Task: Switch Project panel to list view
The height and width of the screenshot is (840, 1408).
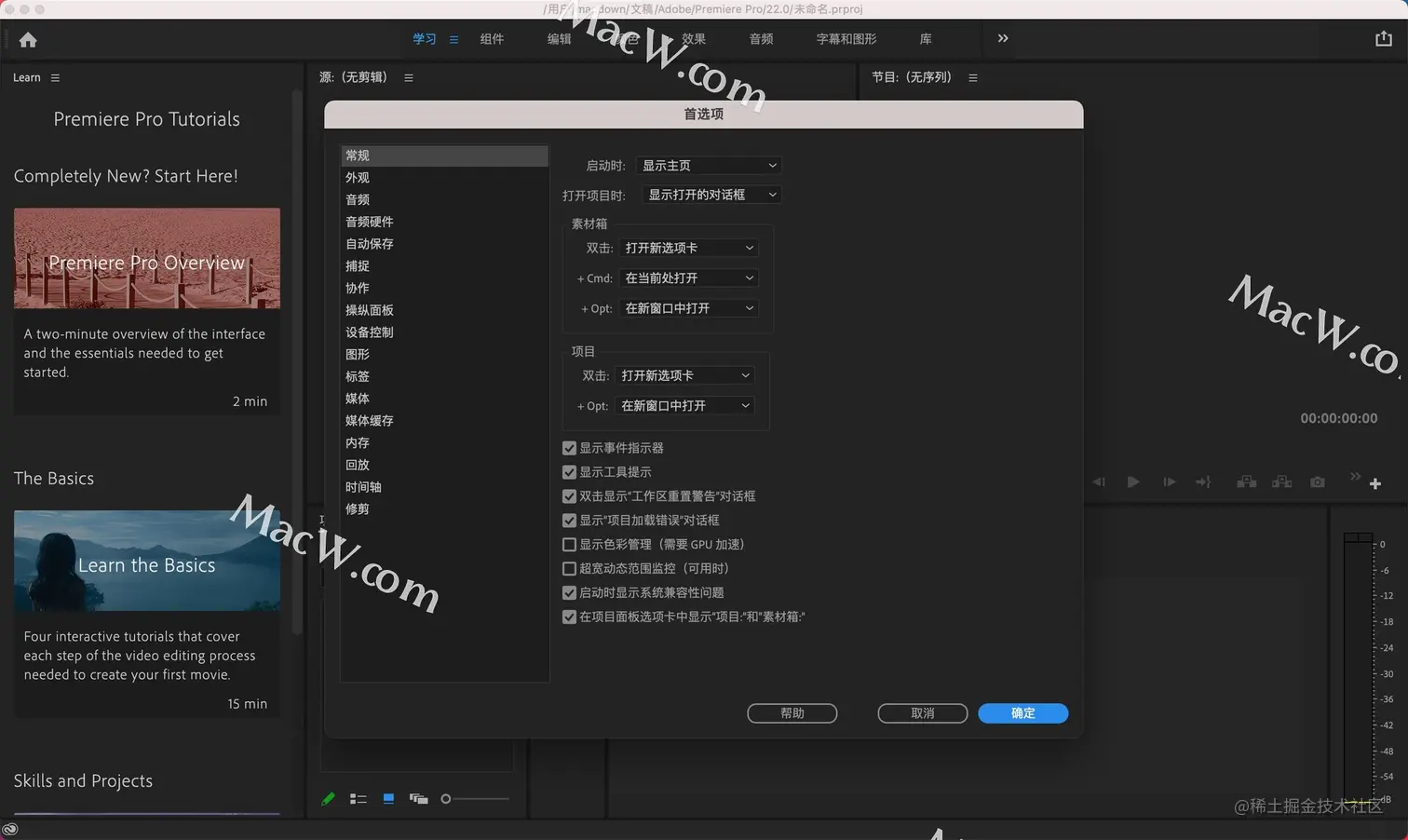Action: pyautogui.click(x=359, y=799)
